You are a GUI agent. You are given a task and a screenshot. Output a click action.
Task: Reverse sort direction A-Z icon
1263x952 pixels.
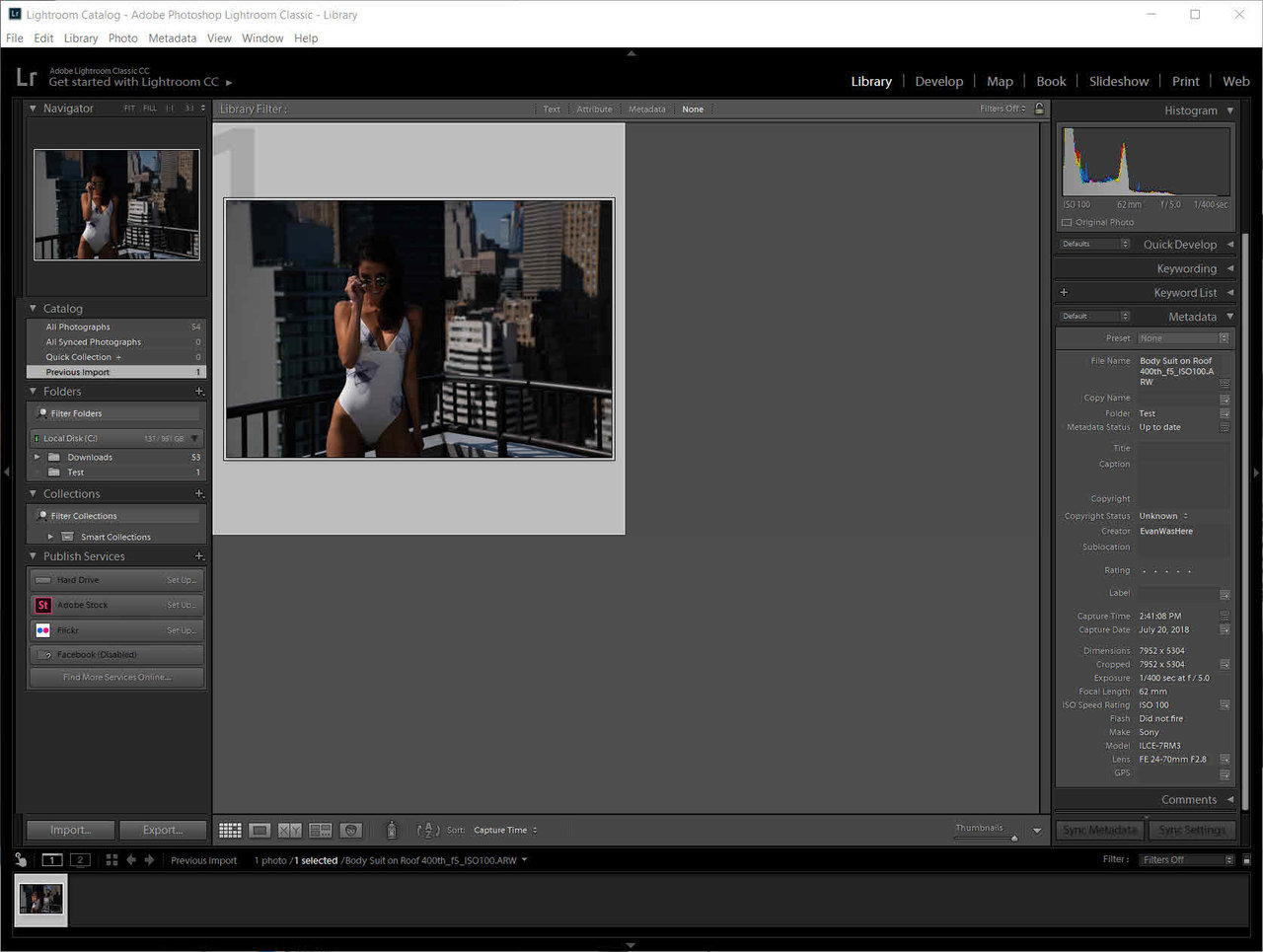[427, 831]
